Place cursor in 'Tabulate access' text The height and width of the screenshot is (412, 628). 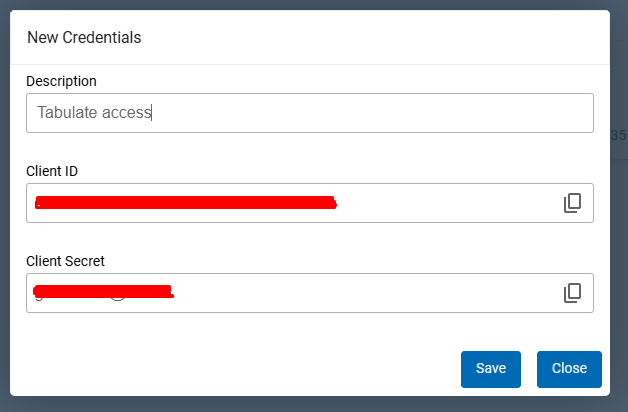[94, 113]
